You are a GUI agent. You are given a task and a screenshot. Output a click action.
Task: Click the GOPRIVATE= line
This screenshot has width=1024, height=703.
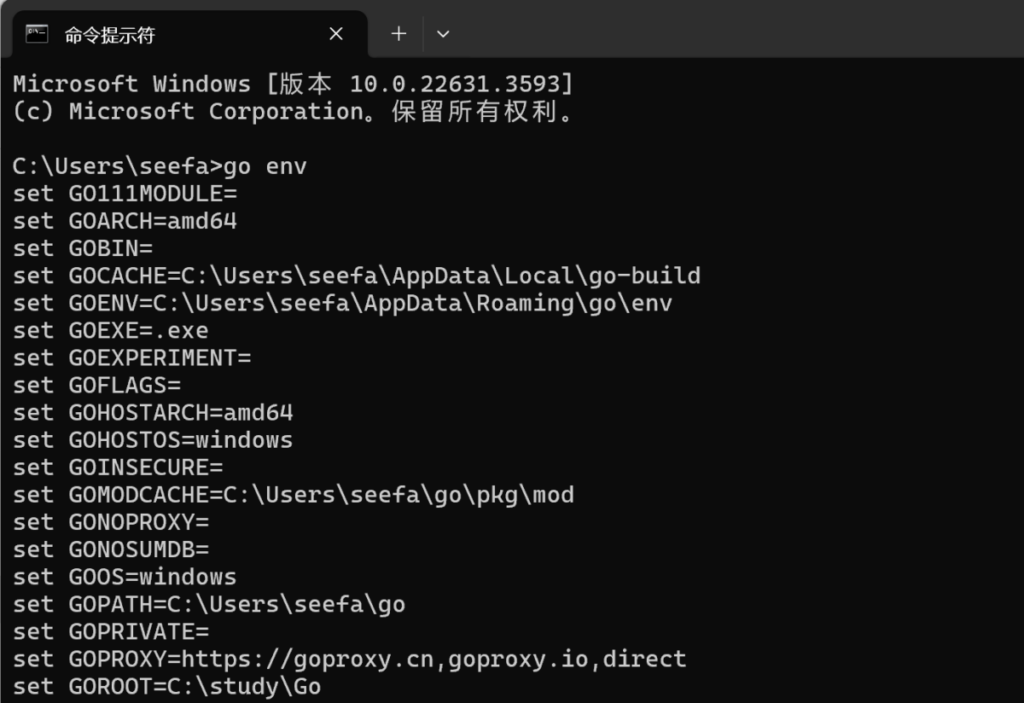pos(111,632)
